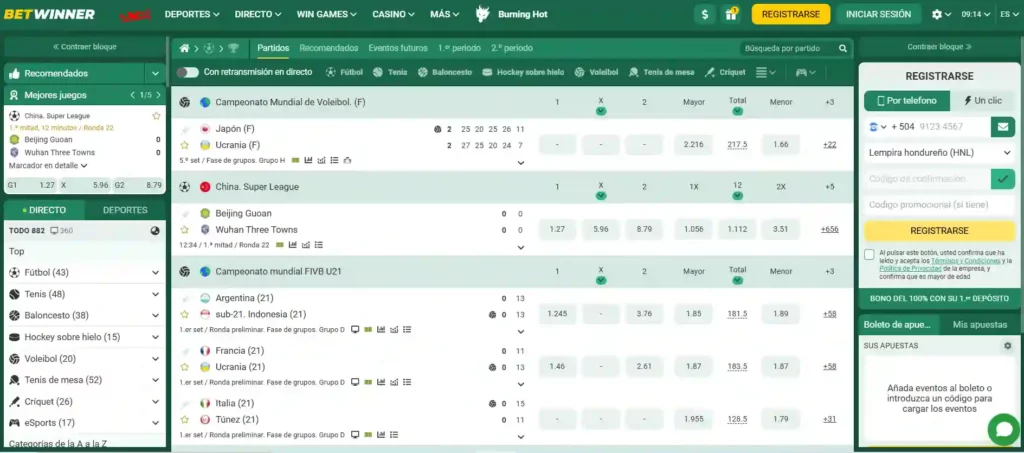Switch to the Partidos tab
The width and height of the screenshot is (1024, 453).
[273, 48]
